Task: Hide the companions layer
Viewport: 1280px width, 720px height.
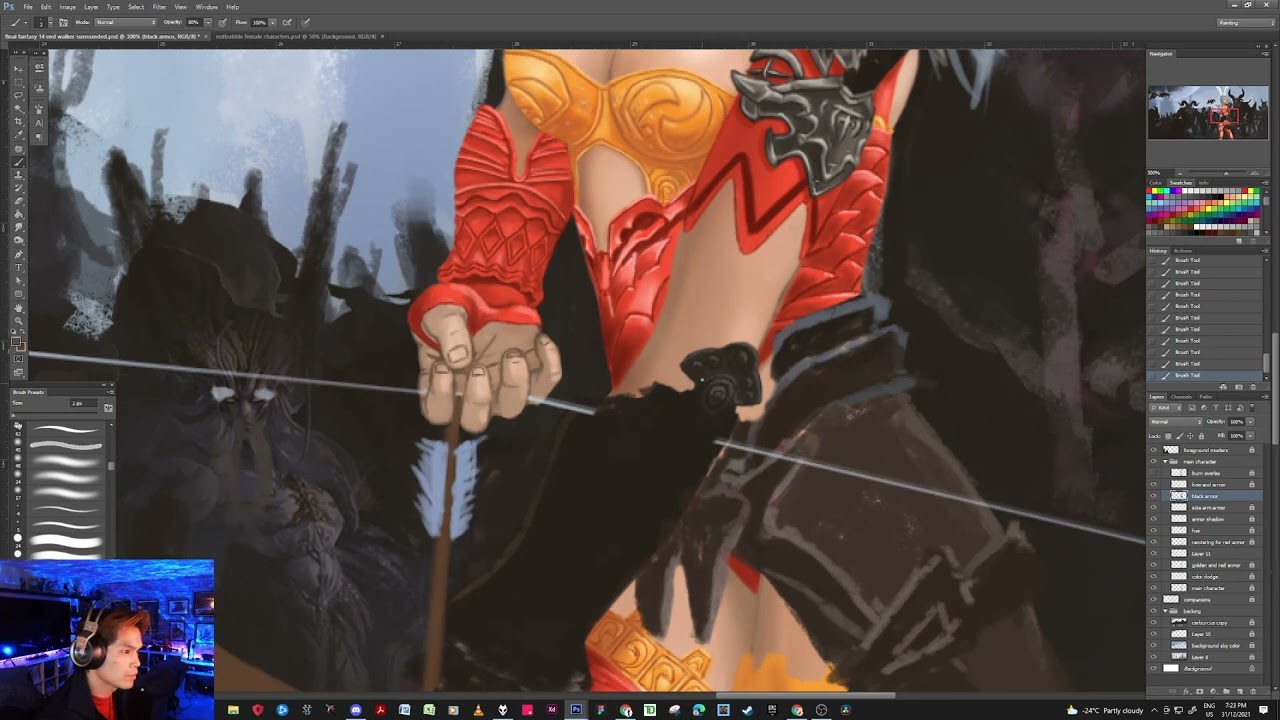Action: (1153, 599)
